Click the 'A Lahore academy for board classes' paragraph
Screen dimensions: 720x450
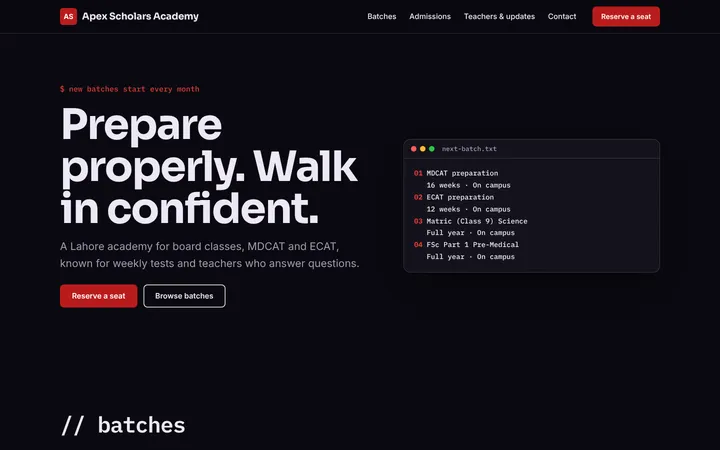pyautogui.click(x=209, y=255)
